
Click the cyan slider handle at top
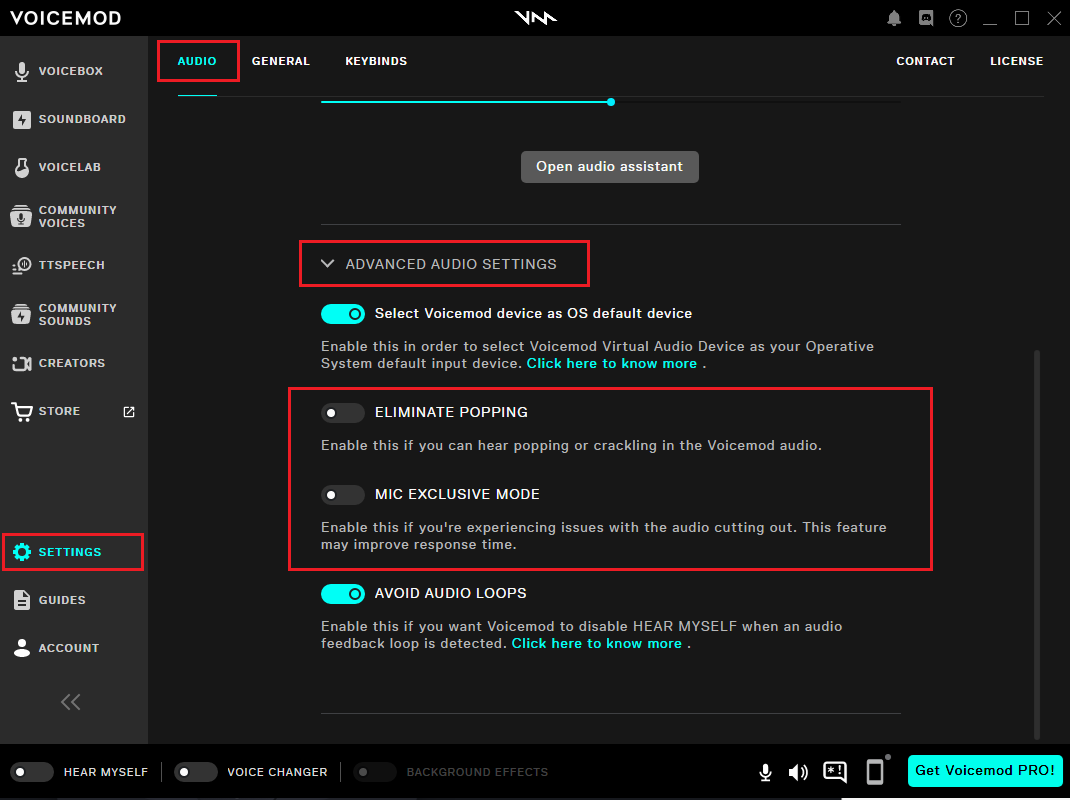(611, 102)
